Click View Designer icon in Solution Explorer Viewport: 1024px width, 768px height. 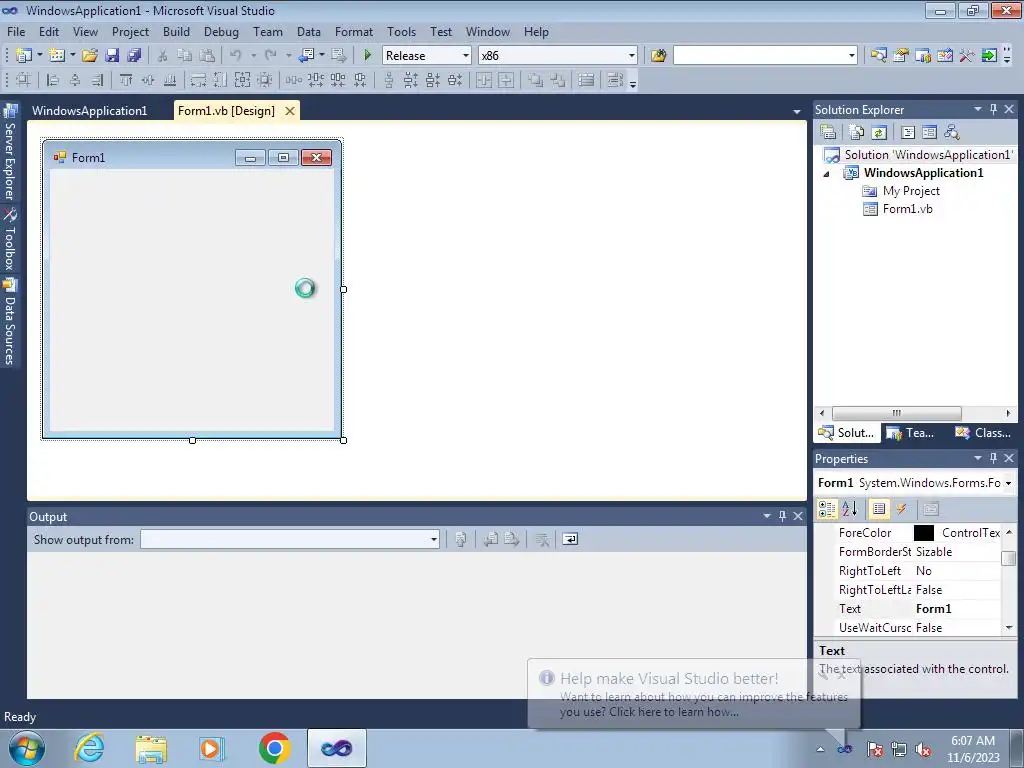tap(929, 133)
